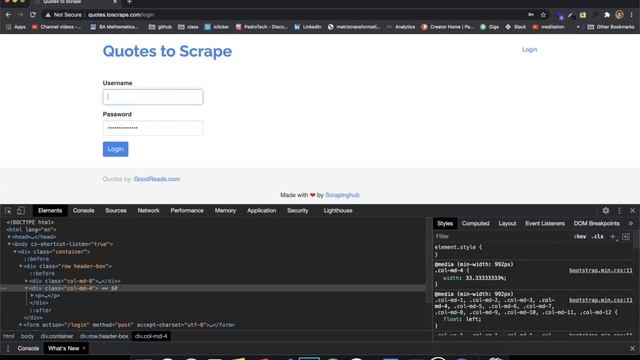Expand the col-md-8 div node

(x=27, y=281)
